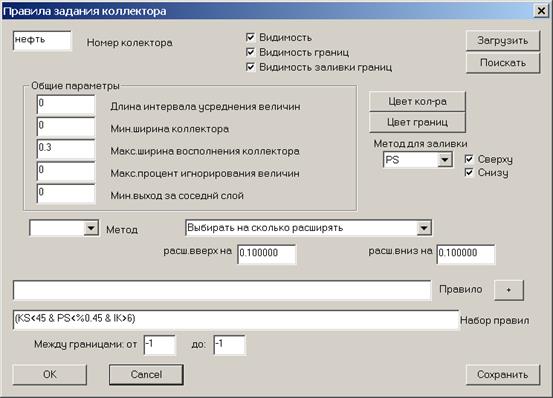Focus Мин.выход за соседнй слой field
The width and height of the screenshot is (553, 398).
tap(66, 194)
